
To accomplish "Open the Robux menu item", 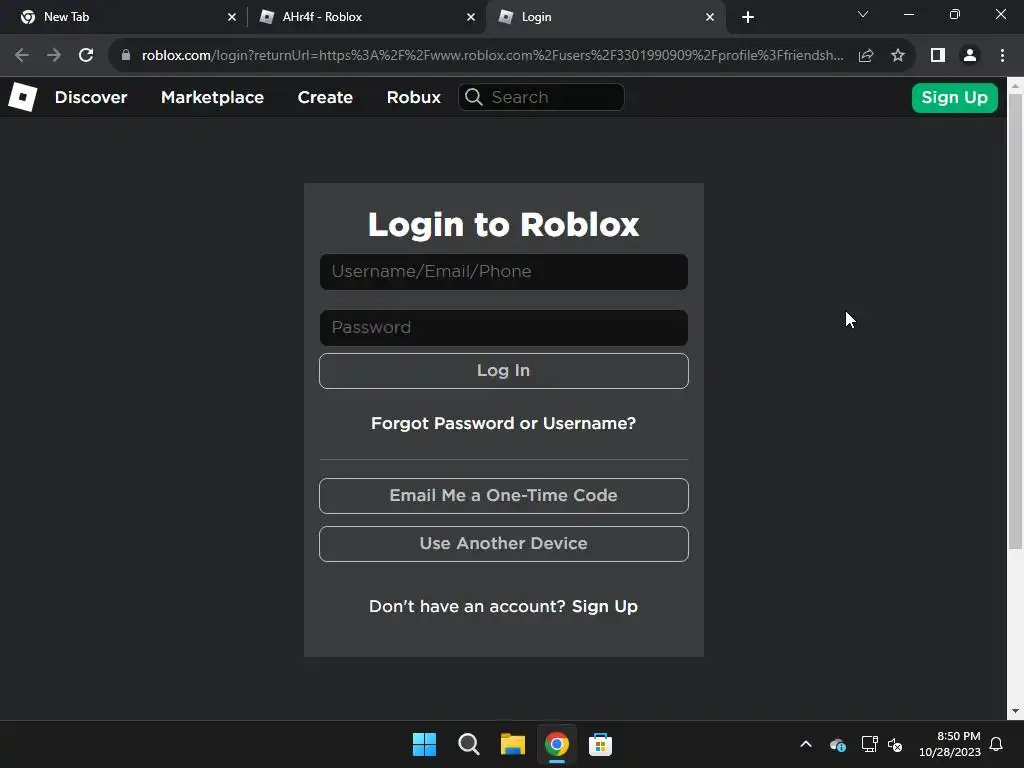I will coord(413,97).
